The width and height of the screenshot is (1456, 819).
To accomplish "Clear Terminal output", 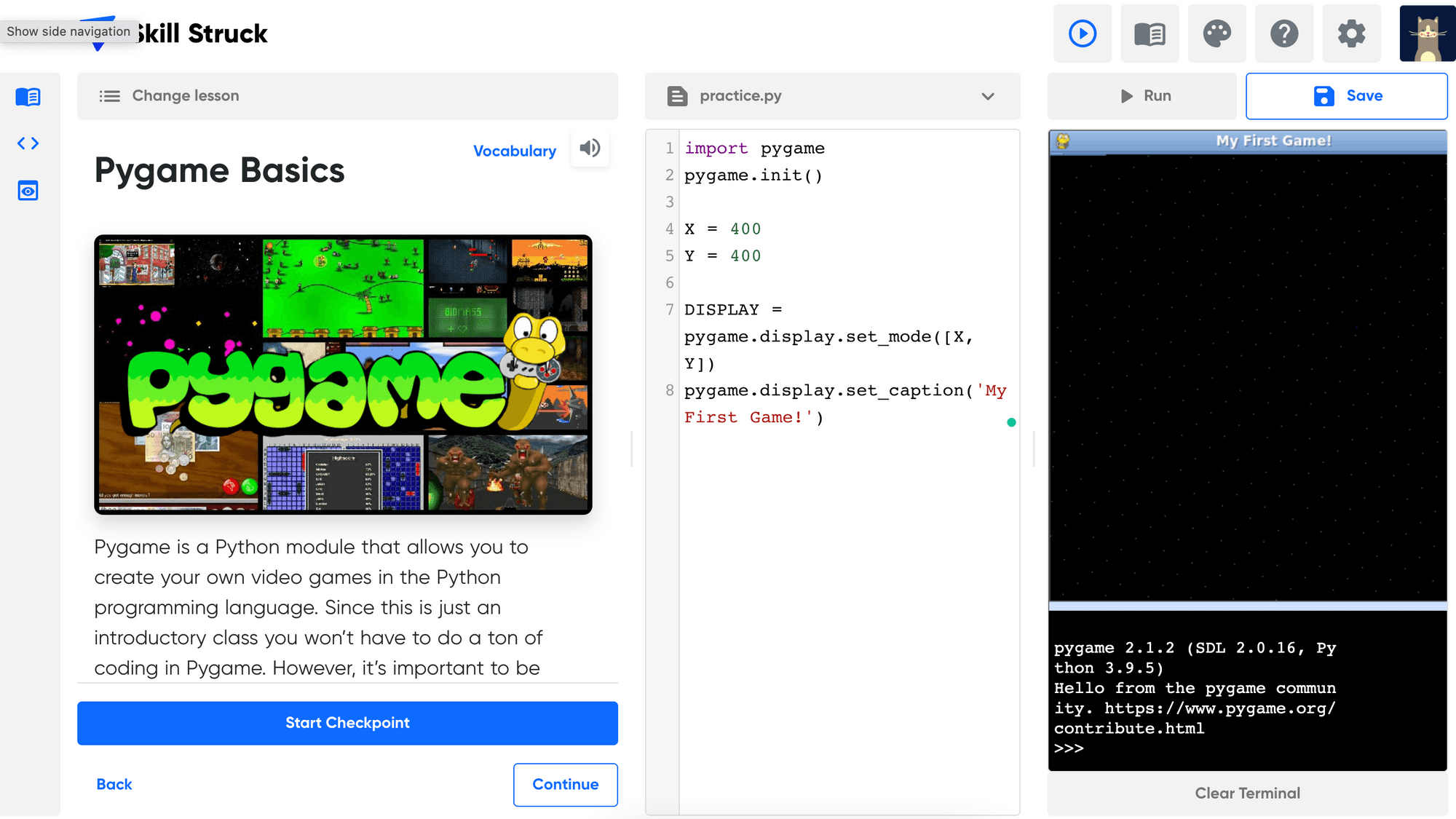I will pyautogui.click(x=1247, y=793).
